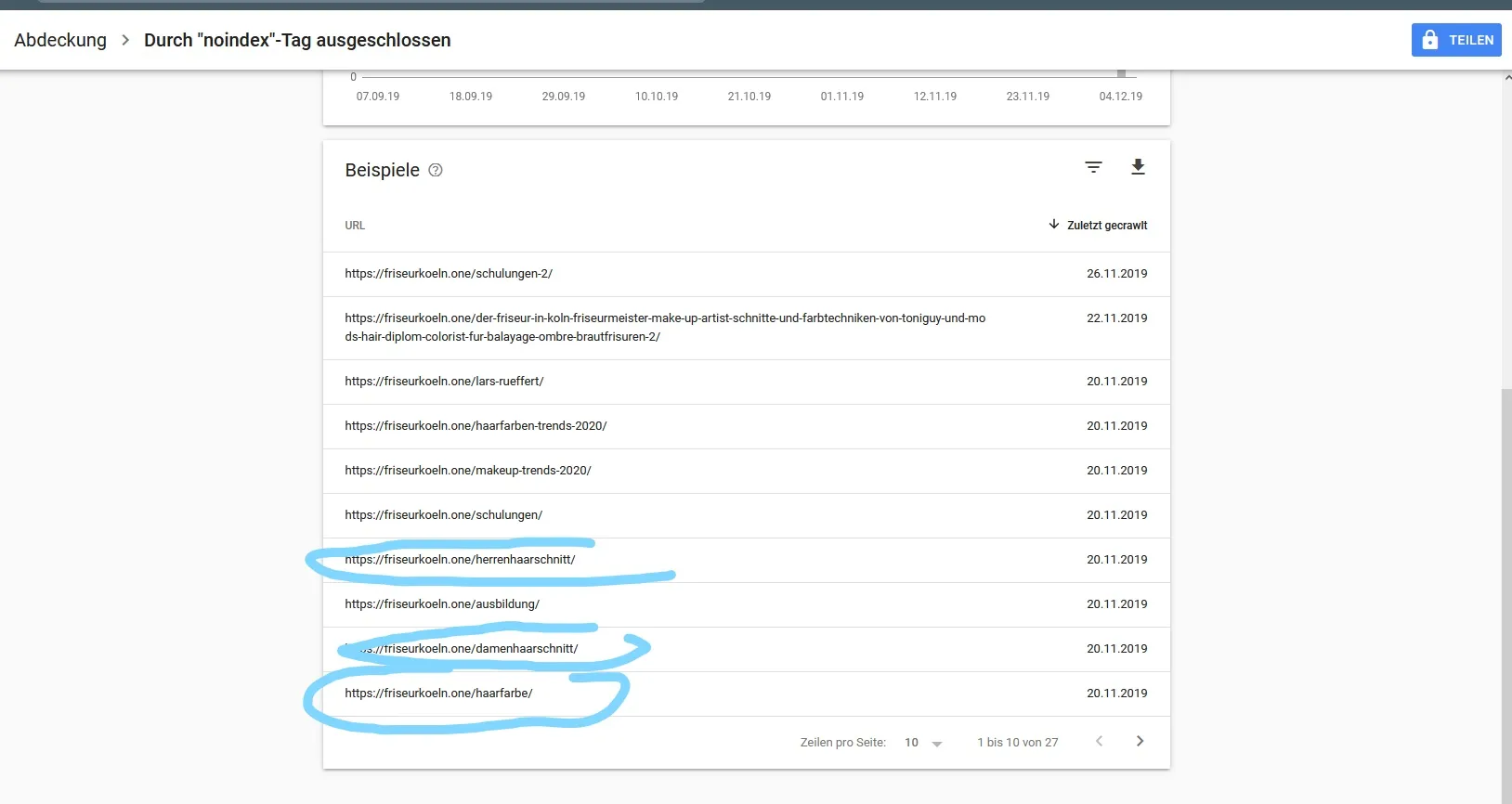Select the lars-rueffert URL row
Viewport: 1512px width, 804px height.
746,382
